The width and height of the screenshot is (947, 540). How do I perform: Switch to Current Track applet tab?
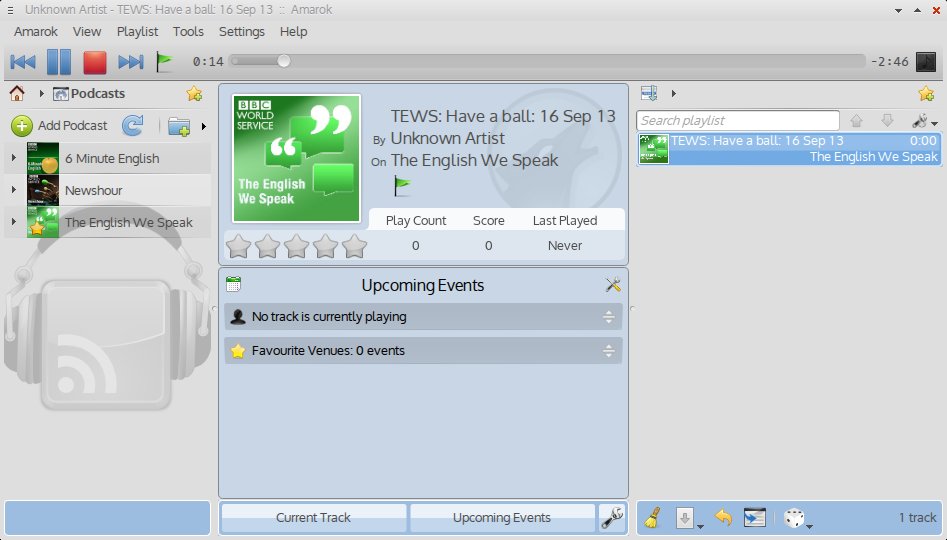[313, 518]
